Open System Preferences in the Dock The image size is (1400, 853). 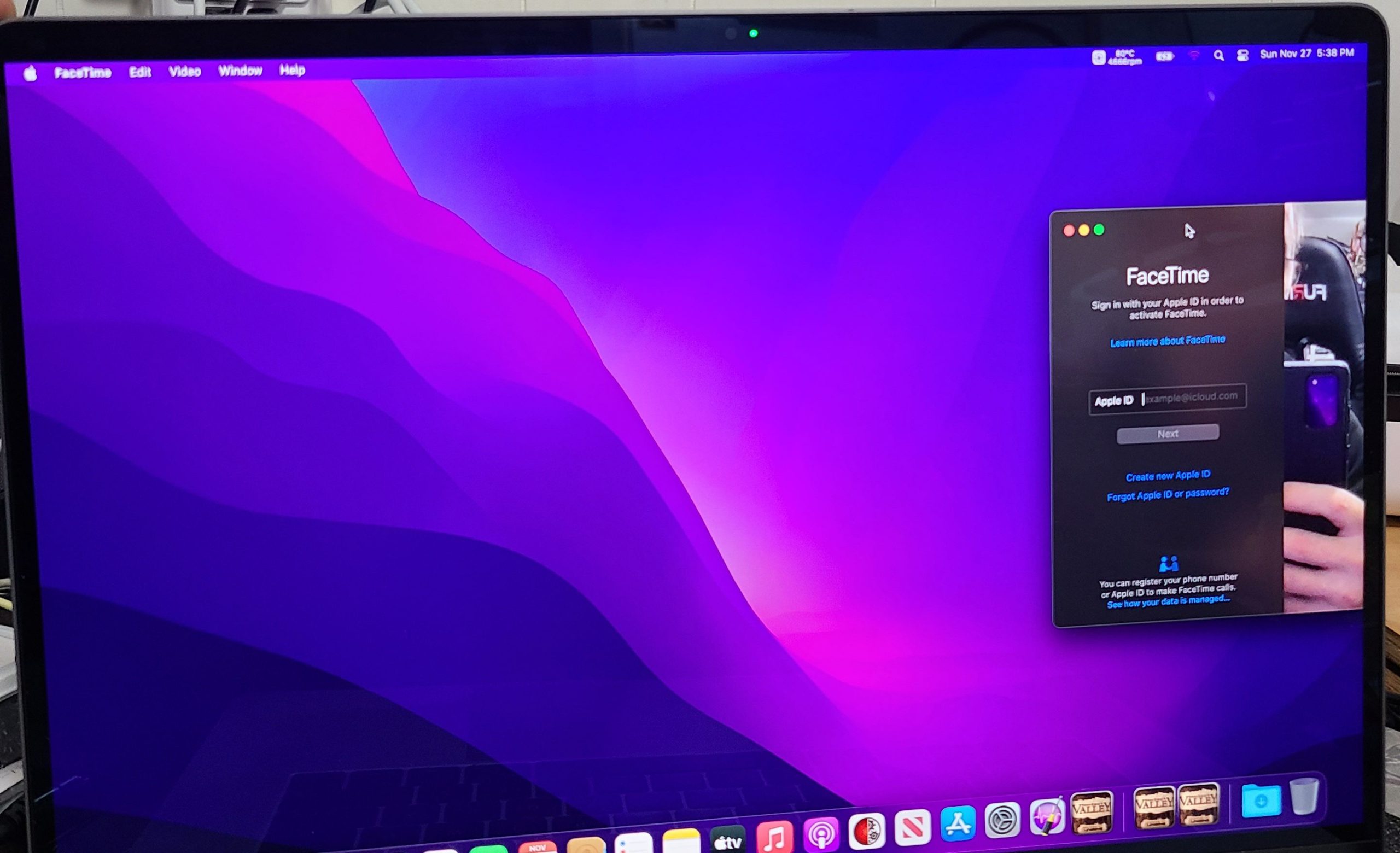pos(1002,820)
